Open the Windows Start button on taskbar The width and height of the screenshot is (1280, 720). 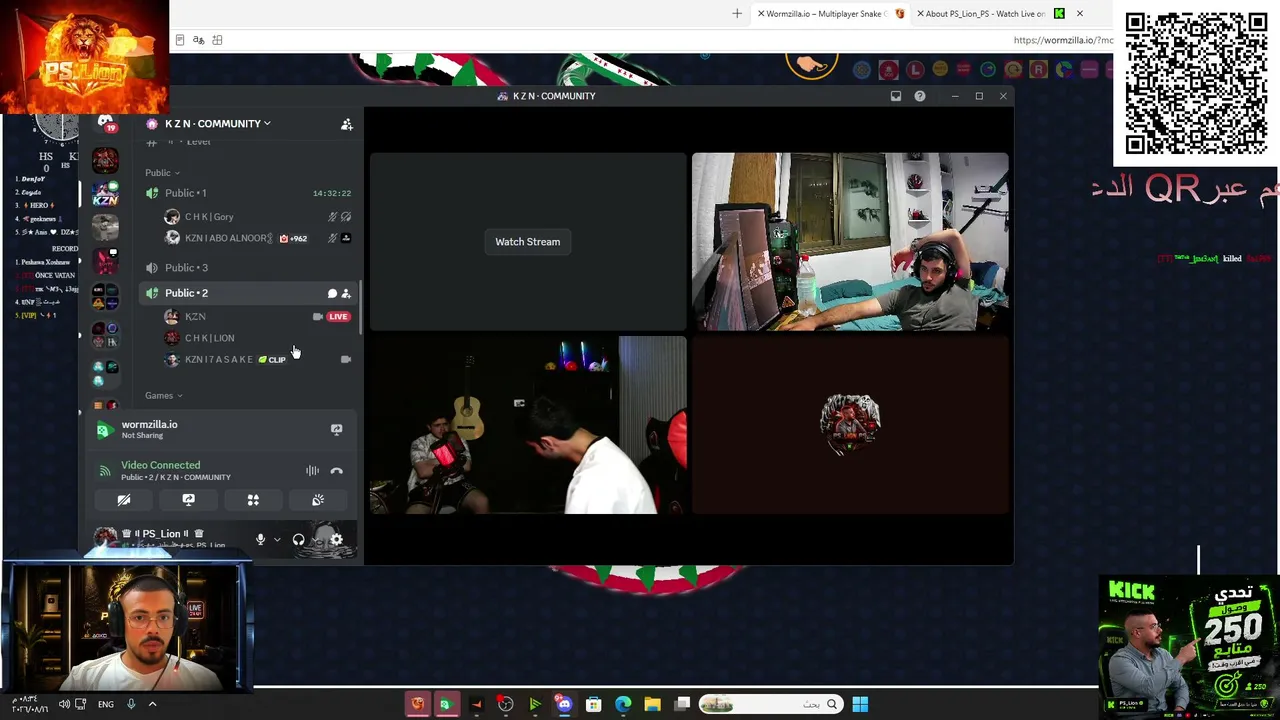pos(860,705)
